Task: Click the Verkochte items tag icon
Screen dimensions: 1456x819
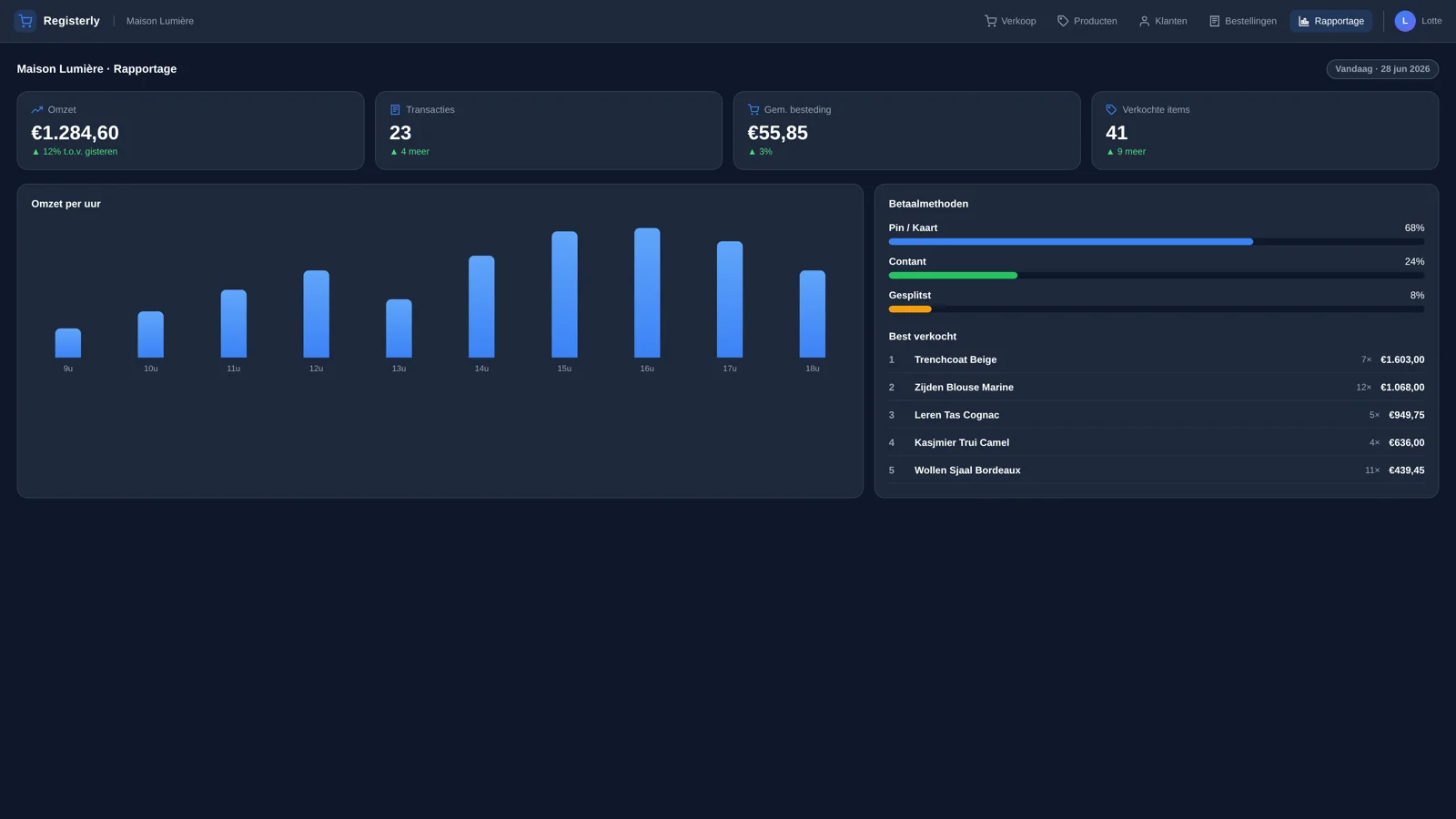Action: (x=1111, y=110)
